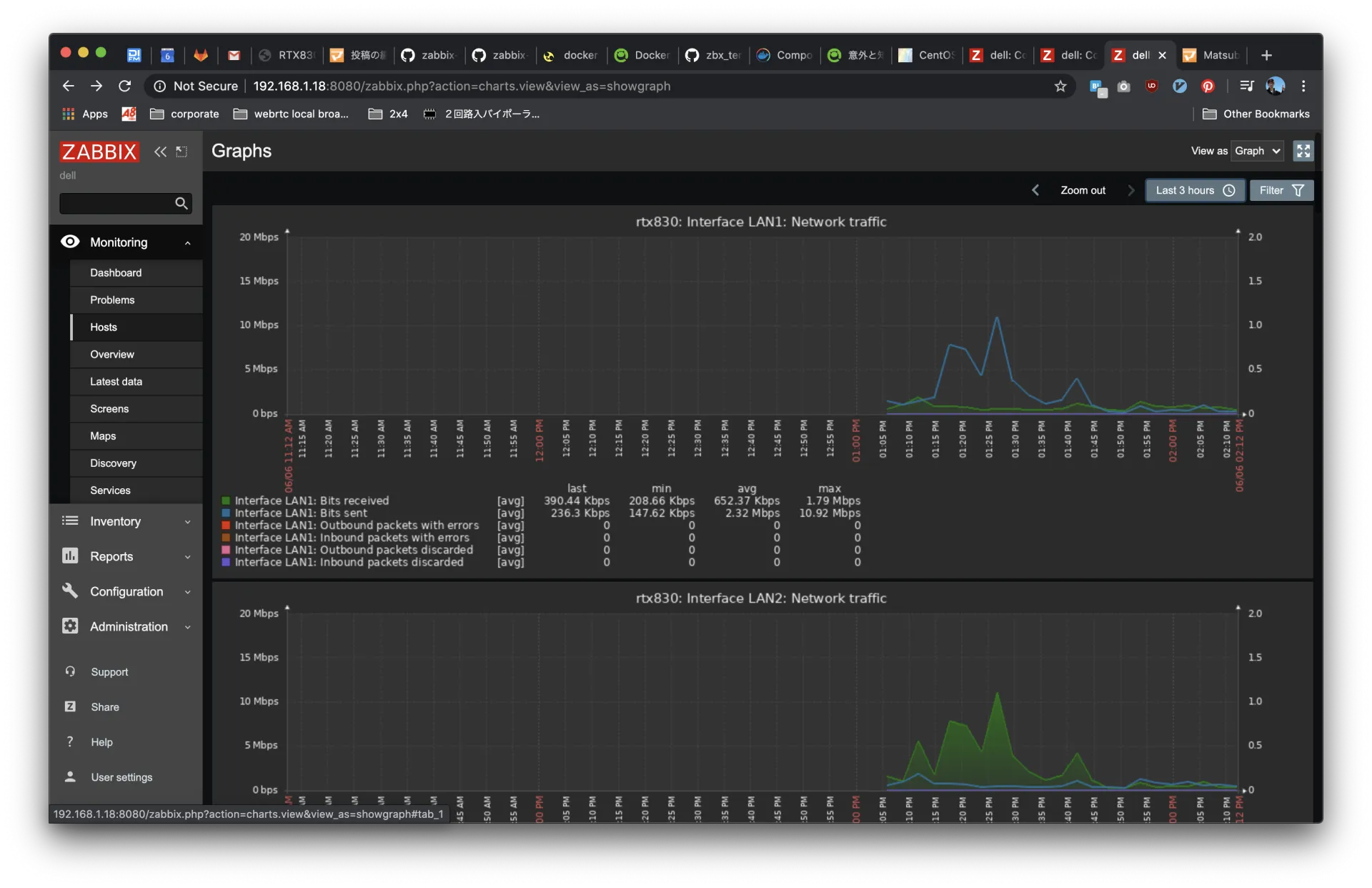Viewport: 1372px width, 888px height.
Task: Toggle the Filter panel
Action: tap(1281, 190)
